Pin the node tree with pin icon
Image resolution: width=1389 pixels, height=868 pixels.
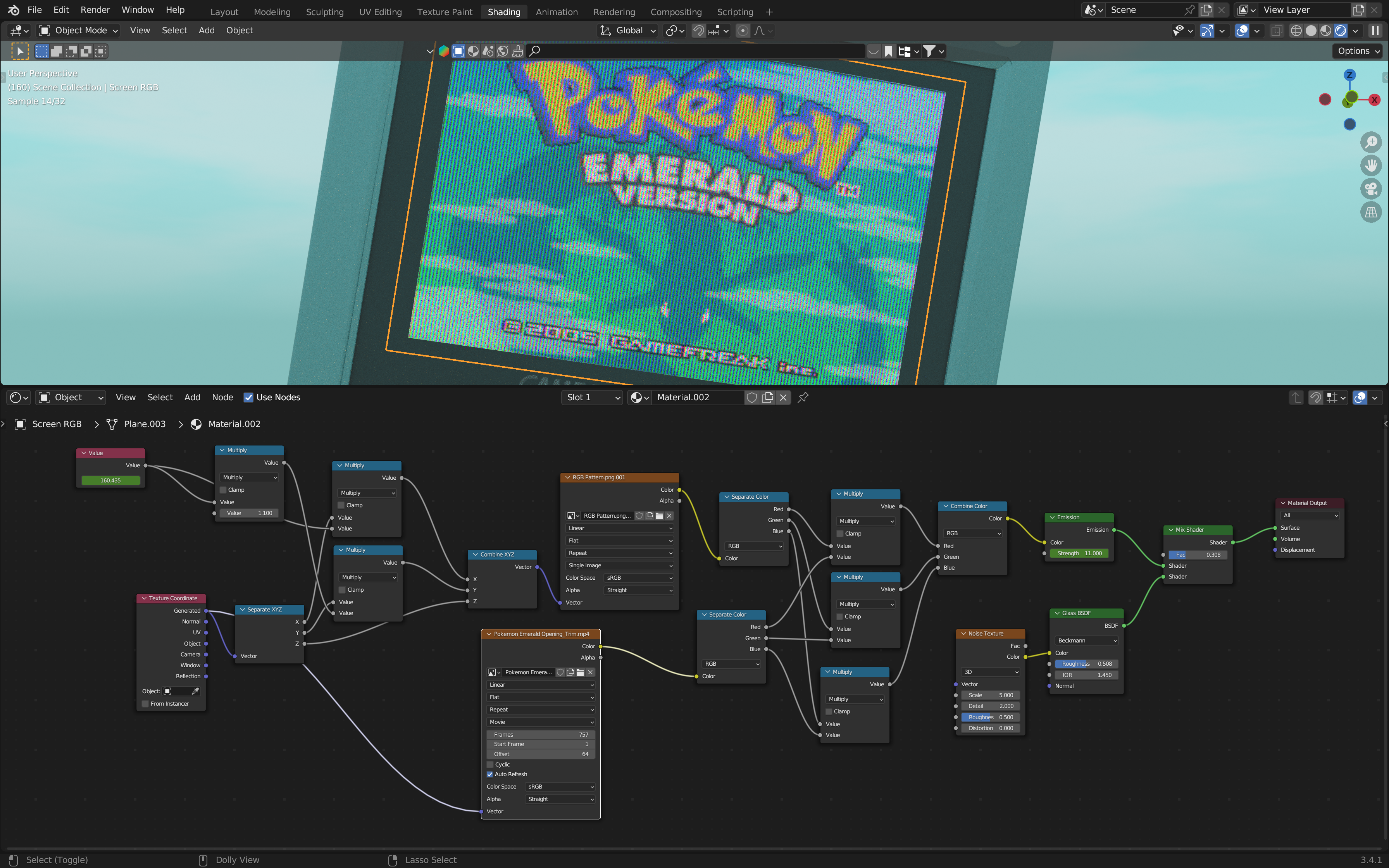[803, 397]
